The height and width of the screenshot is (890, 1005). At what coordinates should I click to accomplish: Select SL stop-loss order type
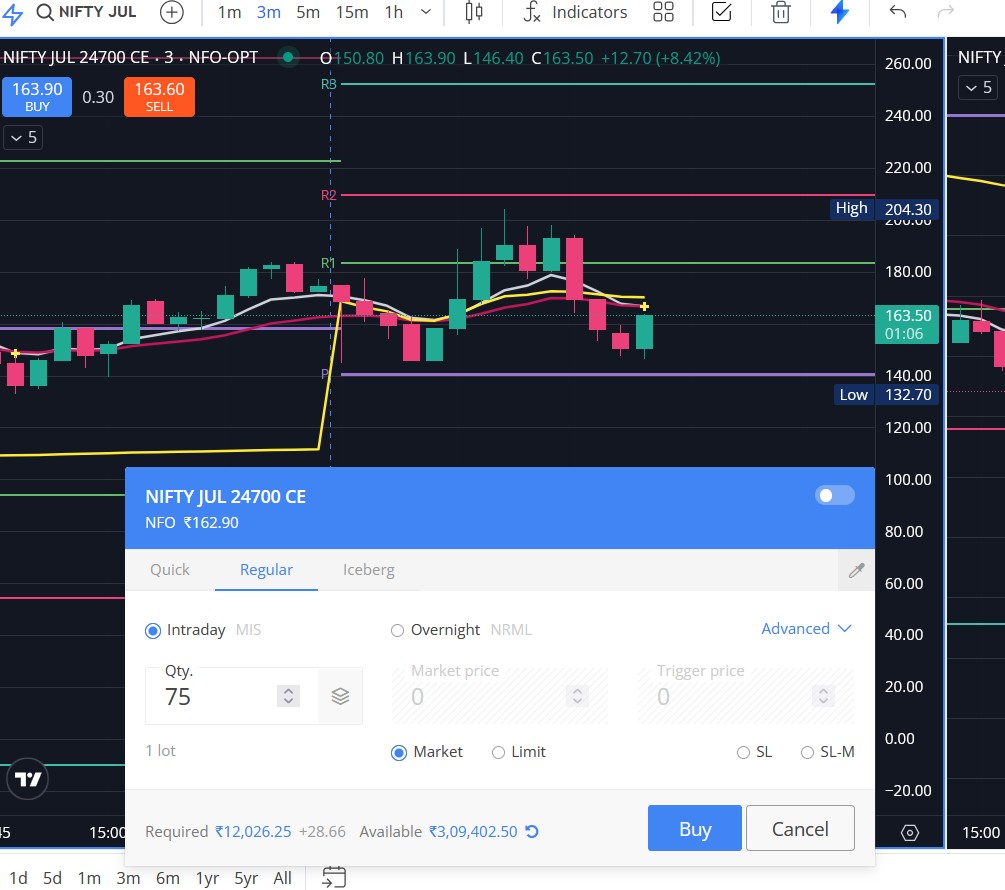(x=743, y=752)
